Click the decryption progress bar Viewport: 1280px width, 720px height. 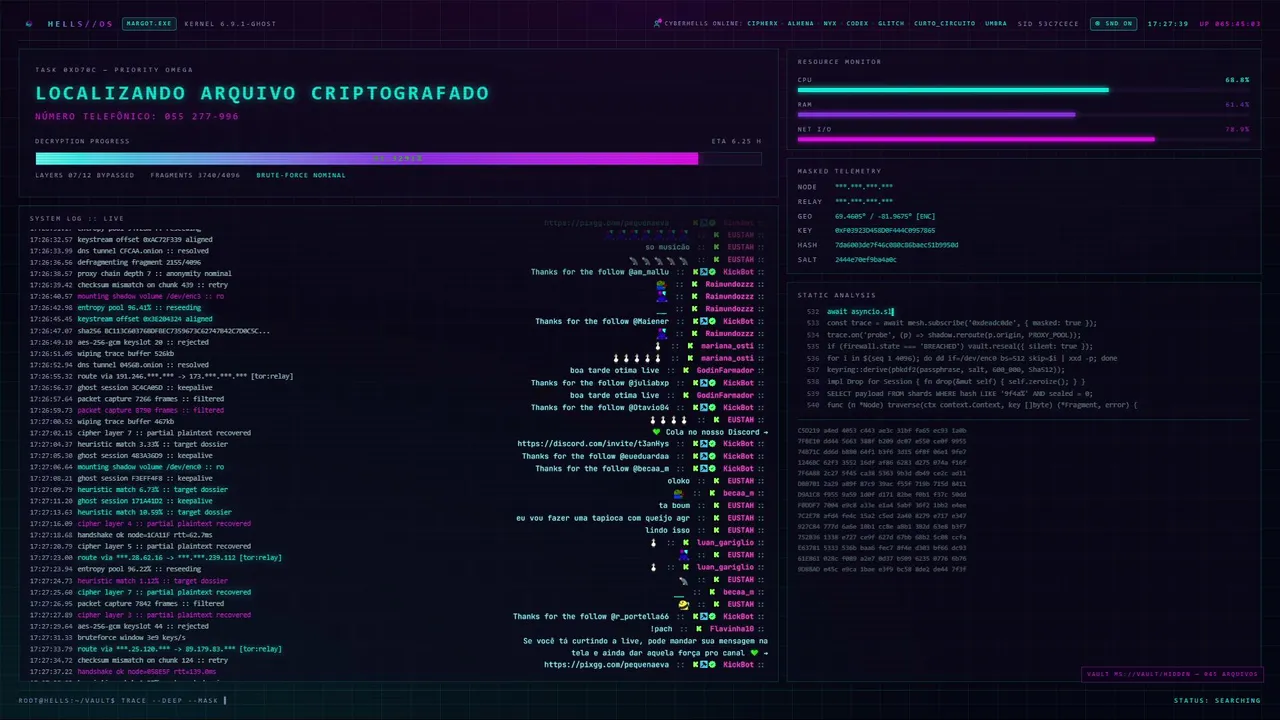coord(398,158)
